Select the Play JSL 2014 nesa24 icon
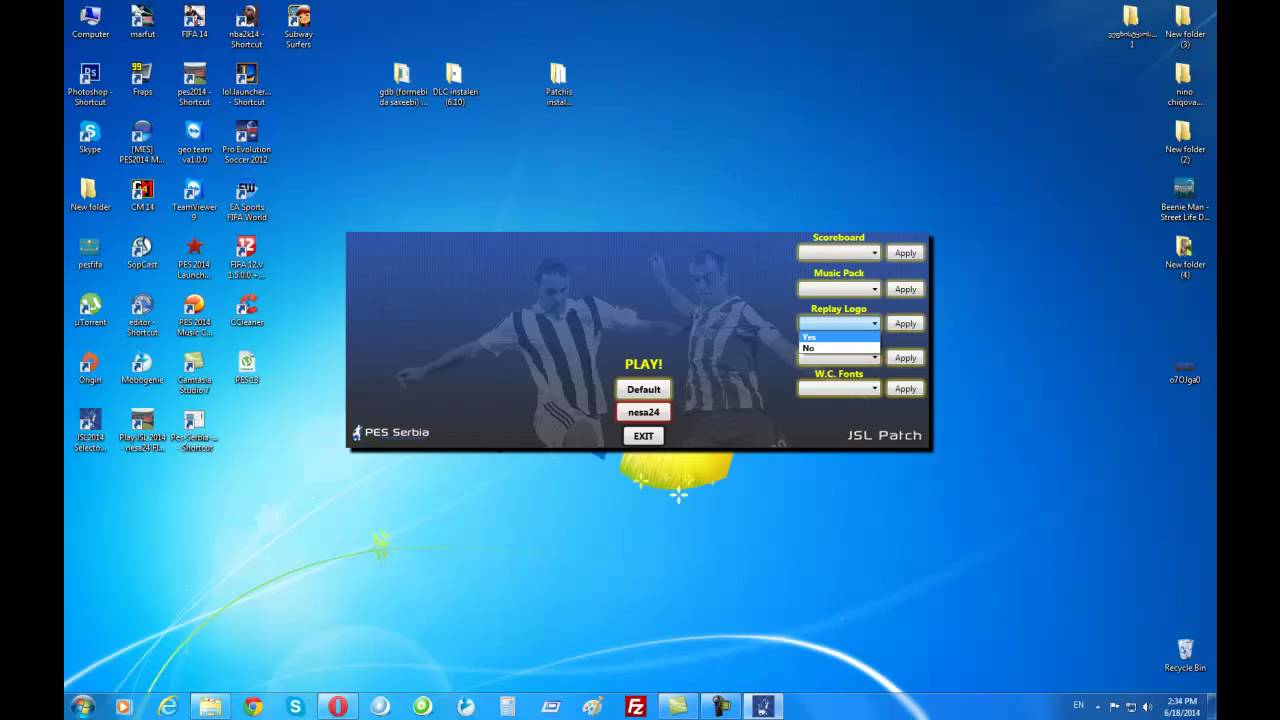 coord(142,431)
